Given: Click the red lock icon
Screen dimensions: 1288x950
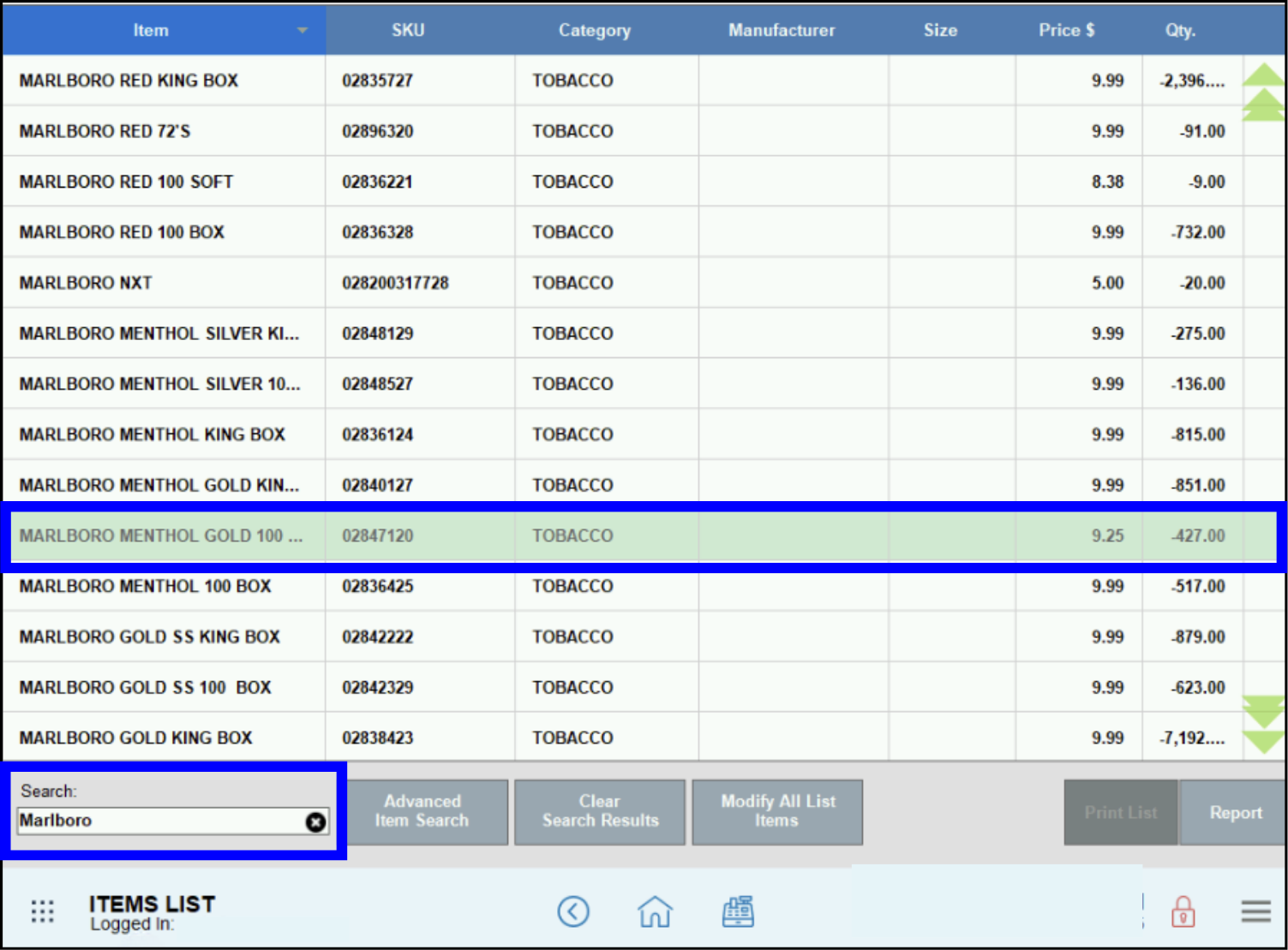Looking at the screenshot, I should [x=1183, y=911].
